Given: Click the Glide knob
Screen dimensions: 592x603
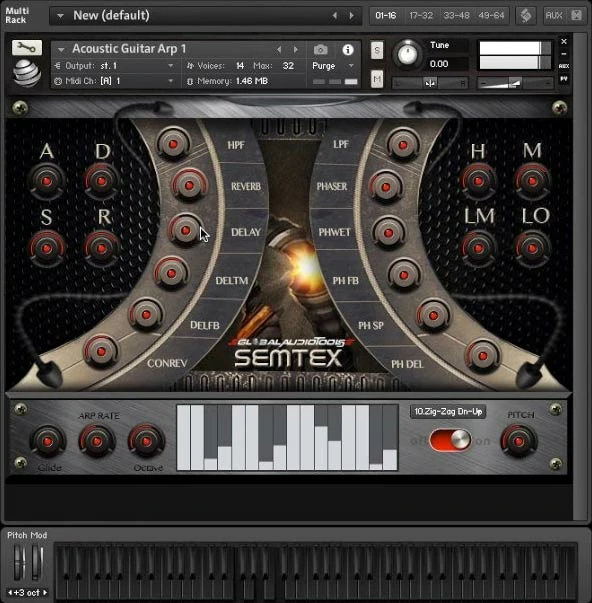Looking at the screenshot, I should [x=48, y=441].
